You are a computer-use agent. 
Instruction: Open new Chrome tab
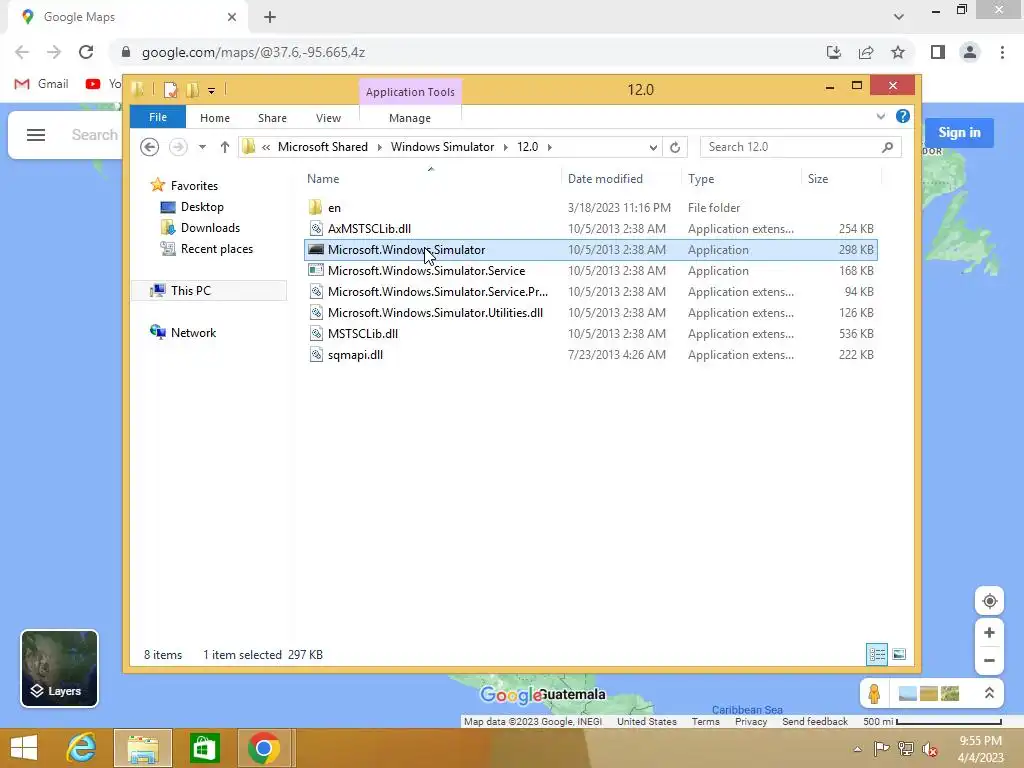(x=270, y=17)
